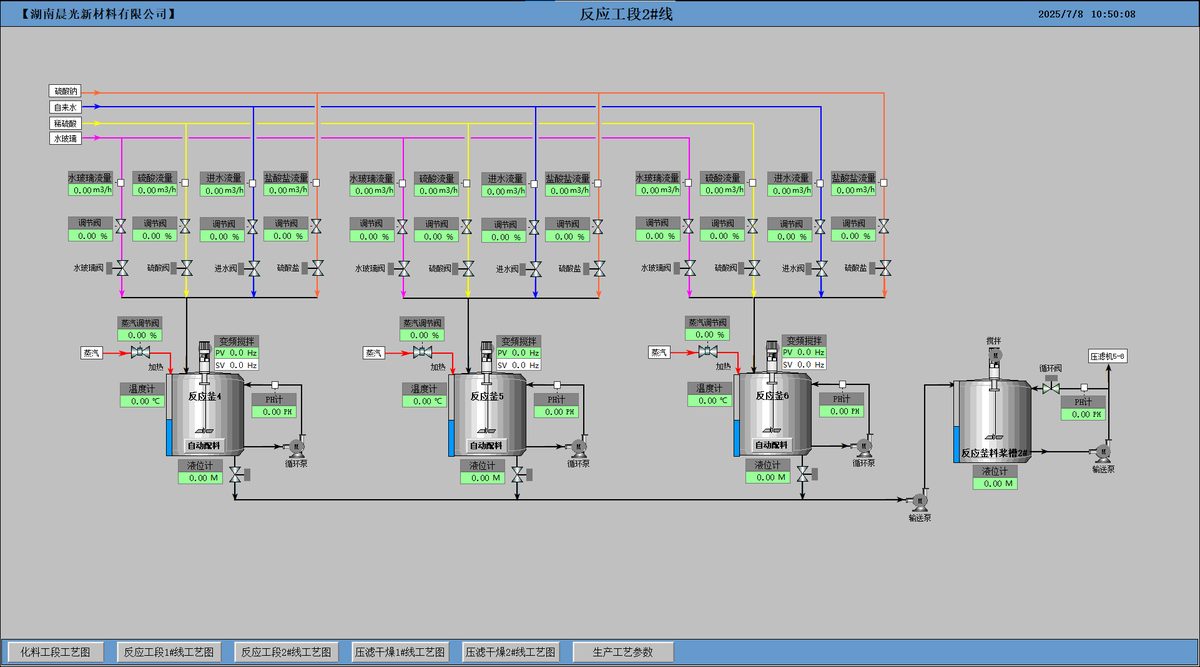Click the date and time display

[x=1086, y=14]
